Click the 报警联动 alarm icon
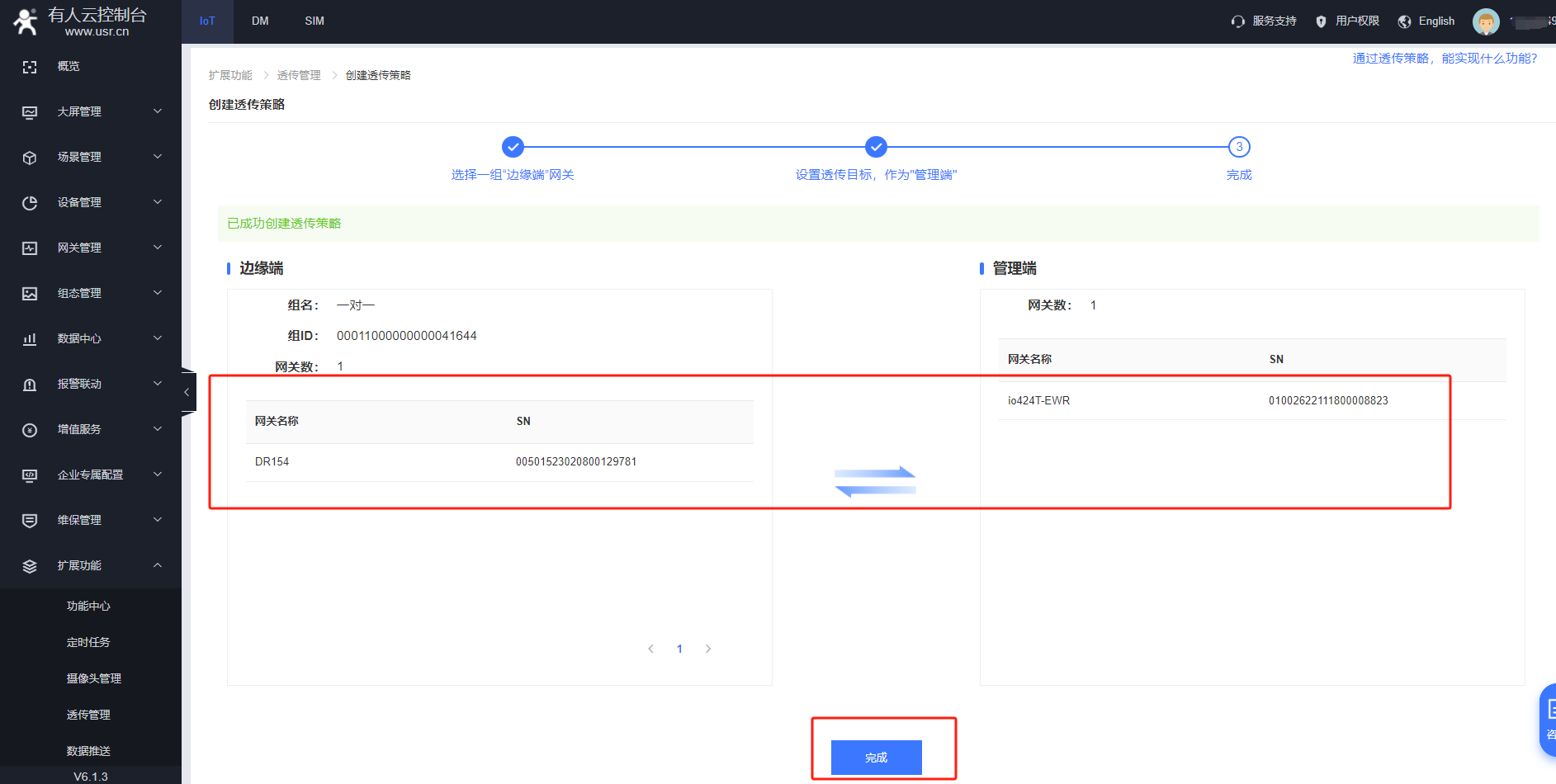 (30, 385)
